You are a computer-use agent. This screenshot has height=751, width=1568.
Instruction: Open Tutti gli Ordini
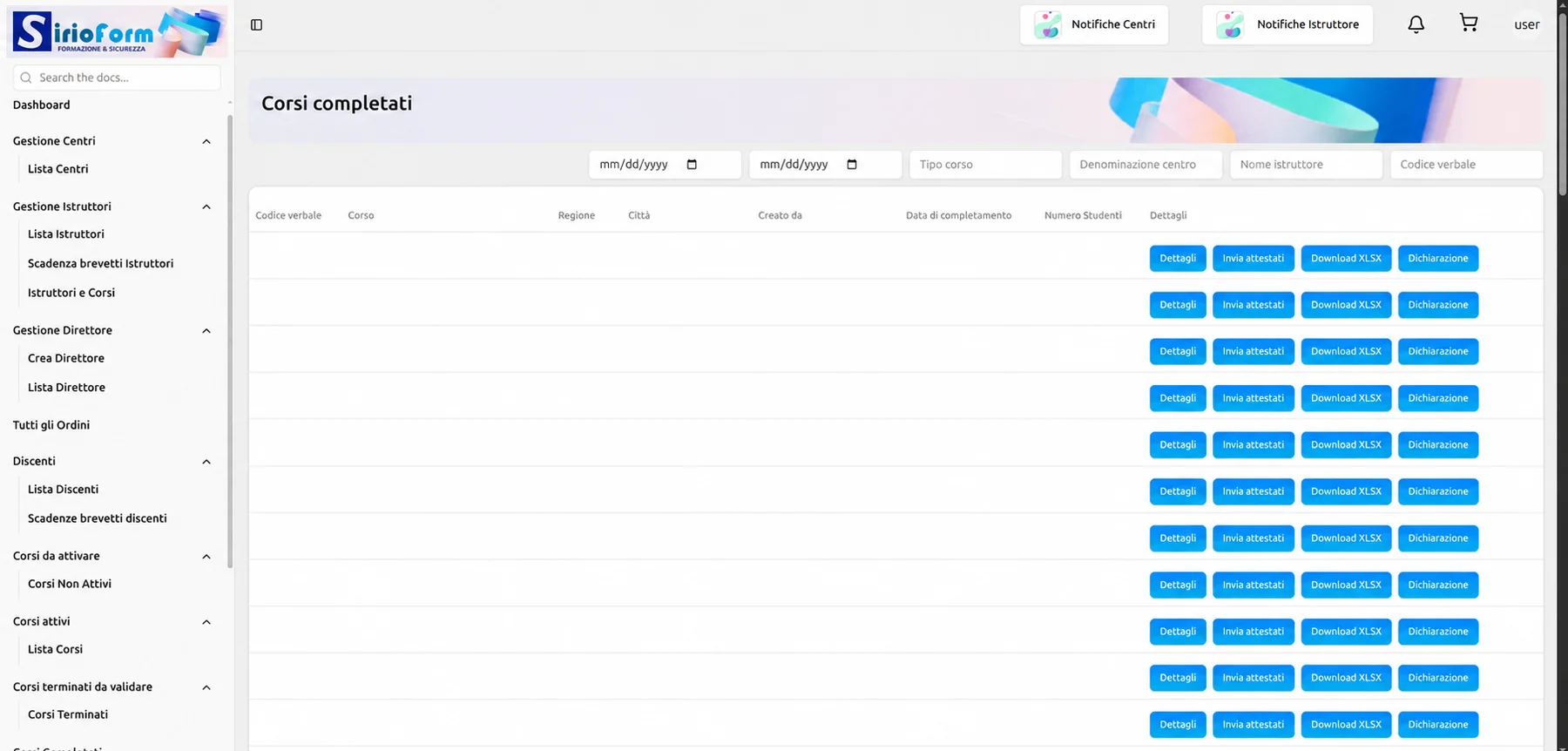pyautogui.click(x=51, y=425)
